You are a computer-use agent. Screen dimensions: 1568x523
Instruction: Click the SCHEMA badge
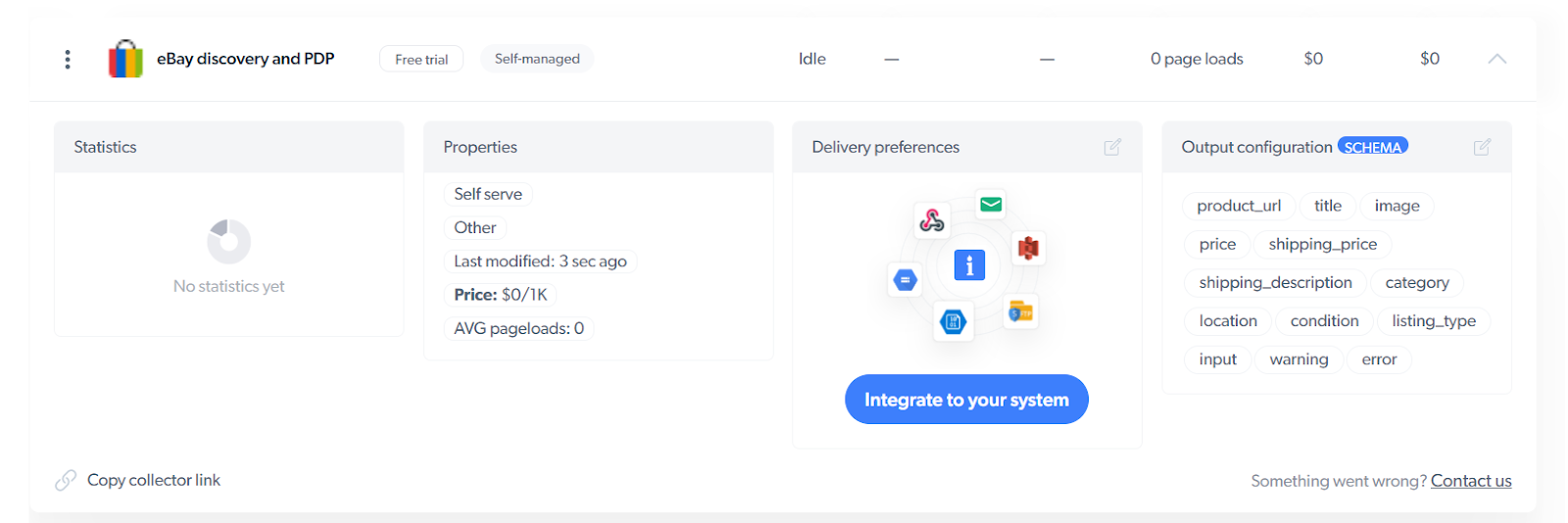point(1372,147)
